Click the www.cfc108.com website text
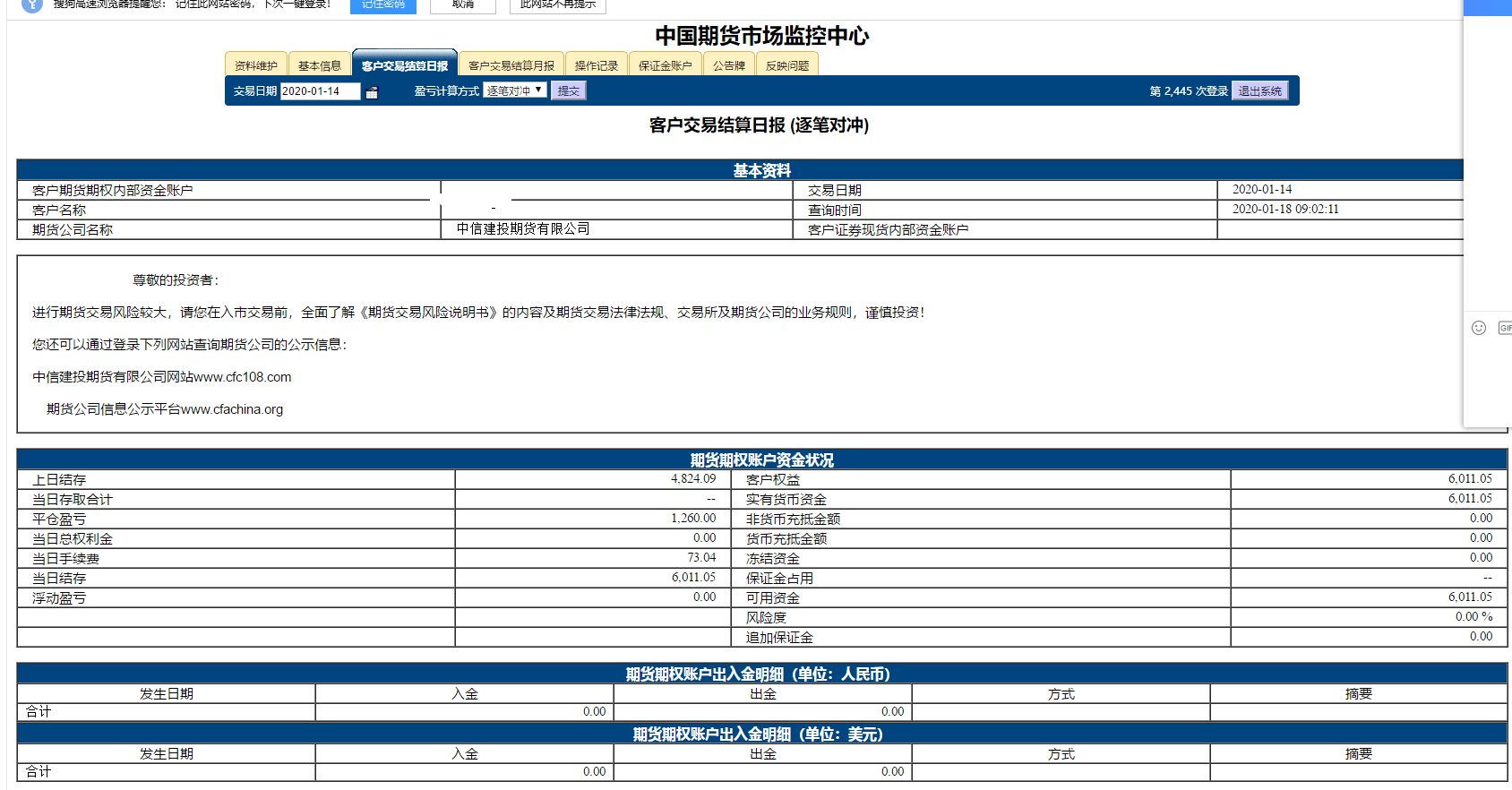The height and width of the screenshot is (790, 1512). [x=243, y=377]
